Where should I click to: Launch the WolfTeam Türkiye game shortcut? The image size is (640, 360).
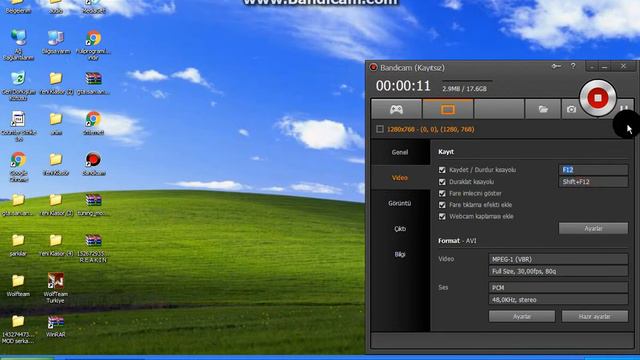click(56, 288)
